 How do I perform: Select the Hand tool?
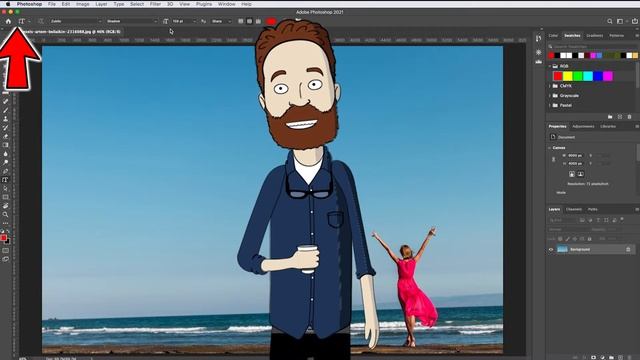click(x=5, y=206)
